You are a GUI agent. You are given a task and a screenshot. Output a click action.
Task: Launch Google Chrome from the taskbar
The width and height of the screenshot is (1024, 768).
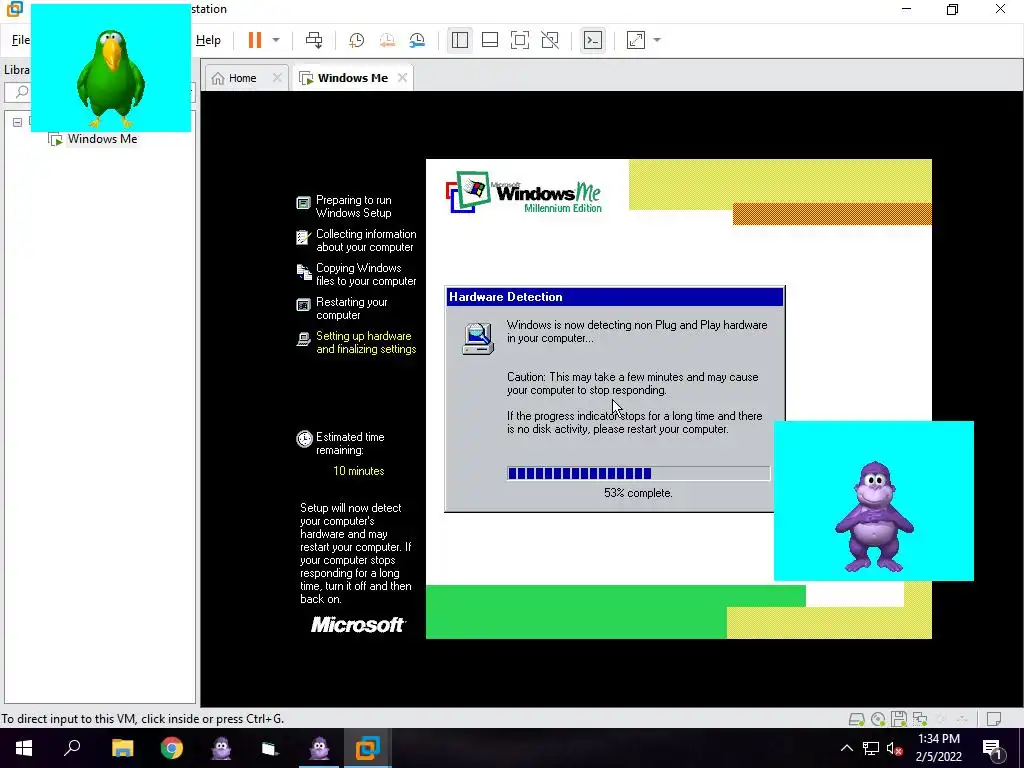pyautogui.click(x=172, y=748)
